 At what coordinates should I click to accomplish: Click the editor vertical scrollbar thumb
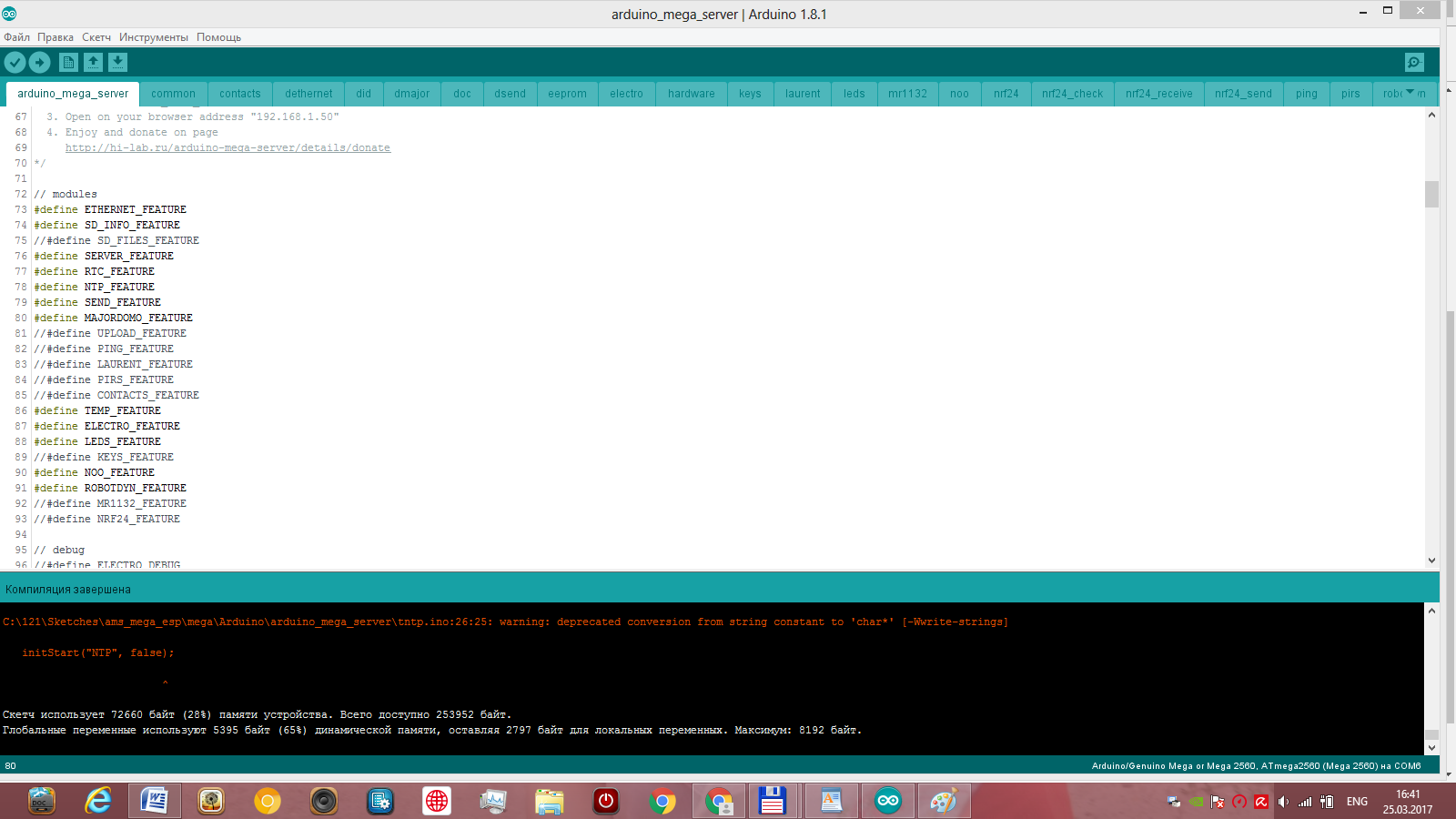tap(1431, 194)
